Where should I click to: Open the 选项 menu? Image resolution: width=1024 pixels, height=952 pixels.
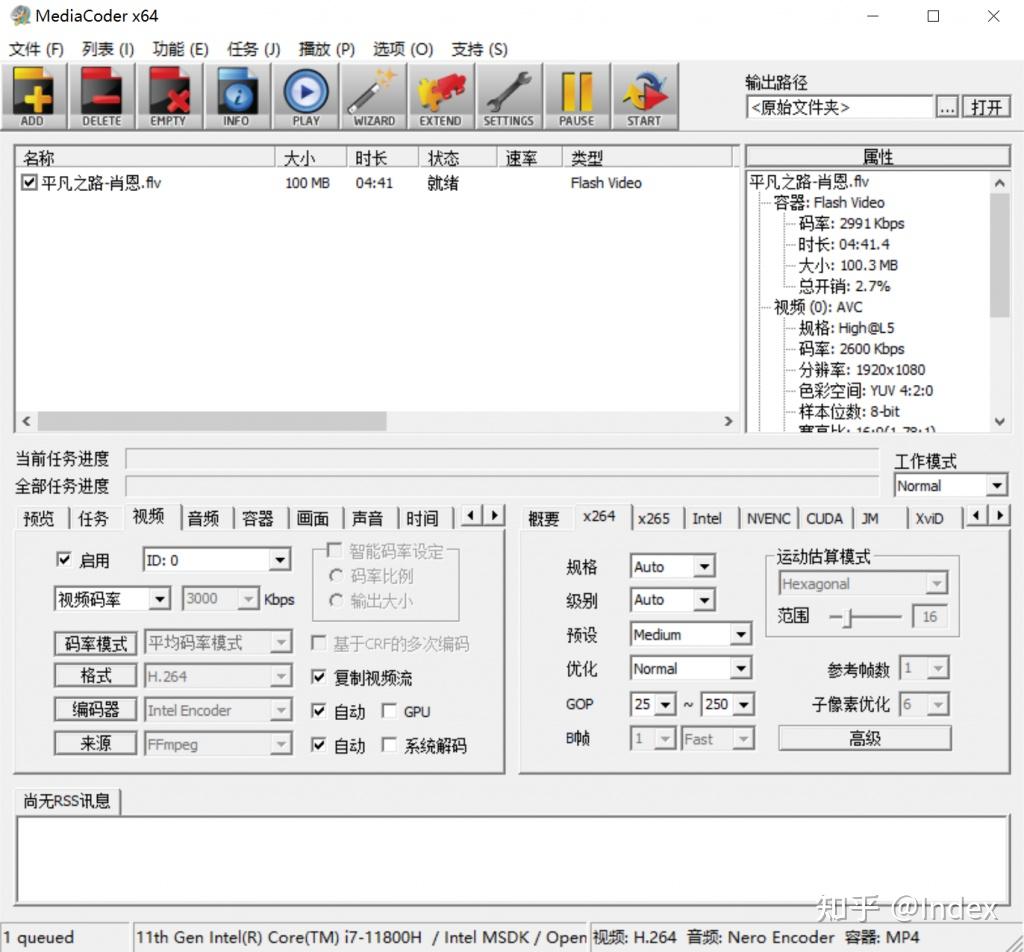pos(402,48)
